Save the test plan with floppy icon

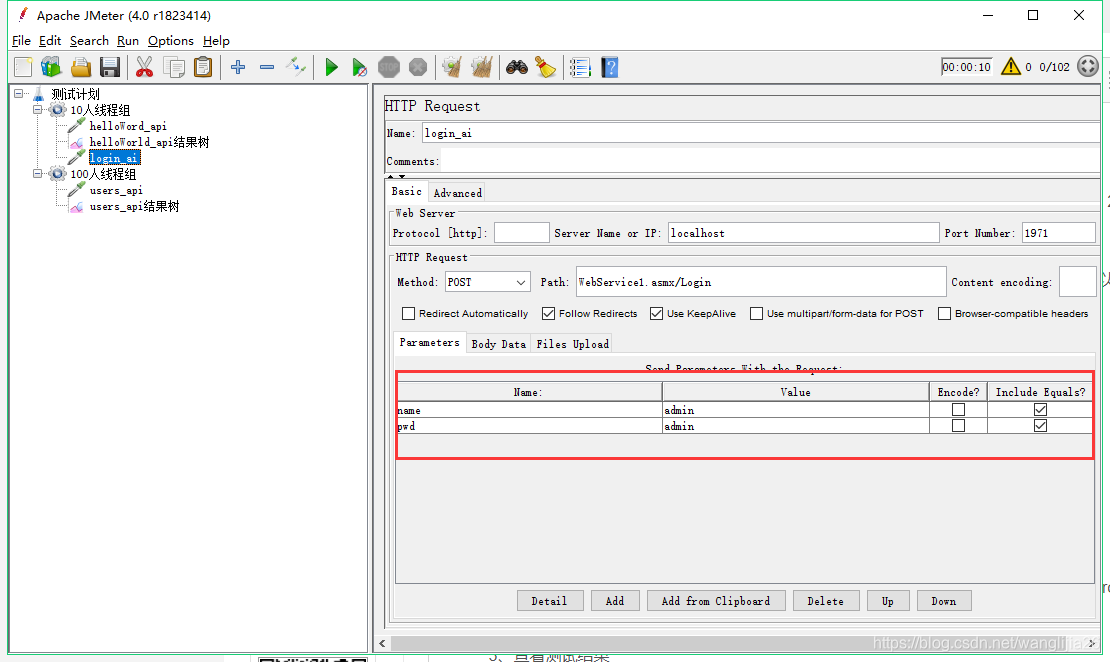[110, 67]
